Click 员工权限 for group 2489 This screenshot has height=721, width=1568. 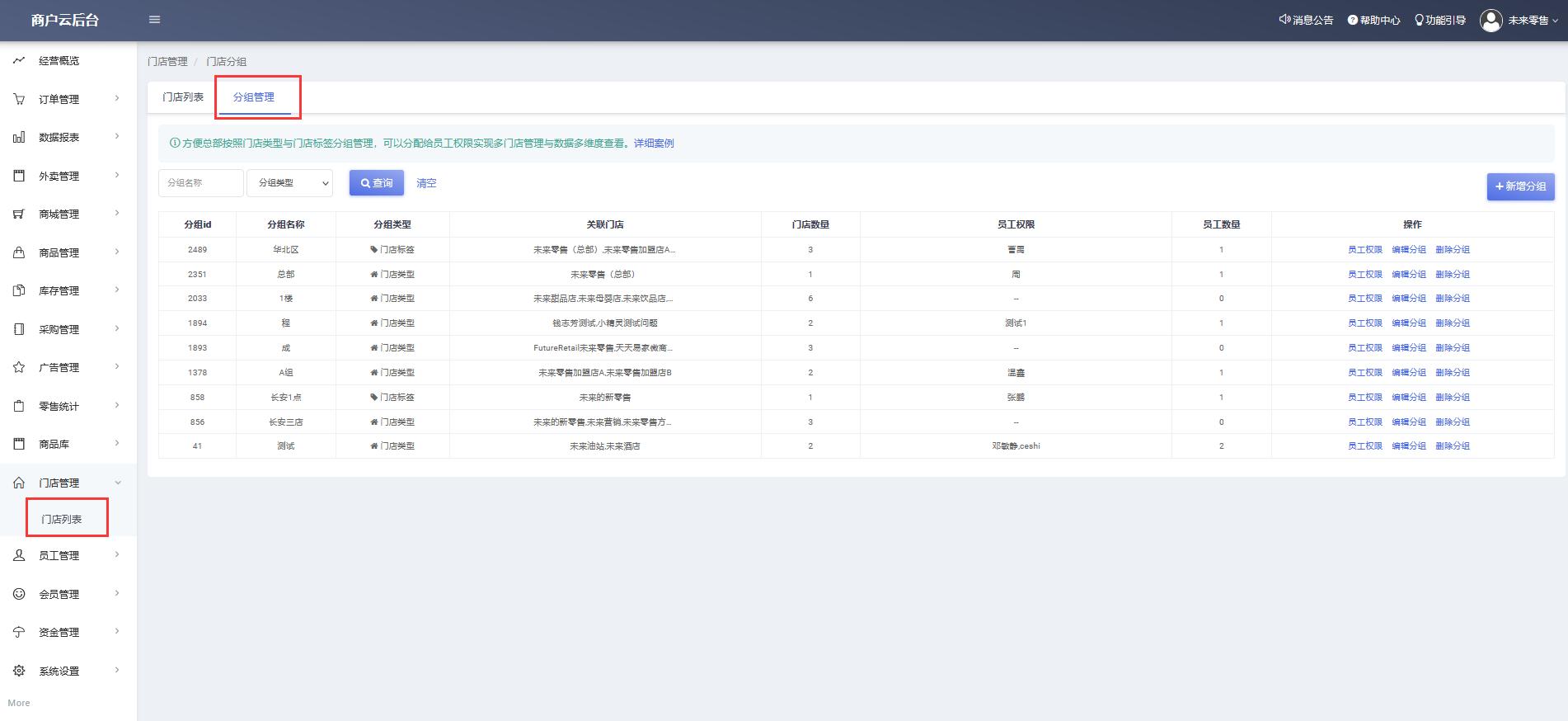tap(1365, 249)
